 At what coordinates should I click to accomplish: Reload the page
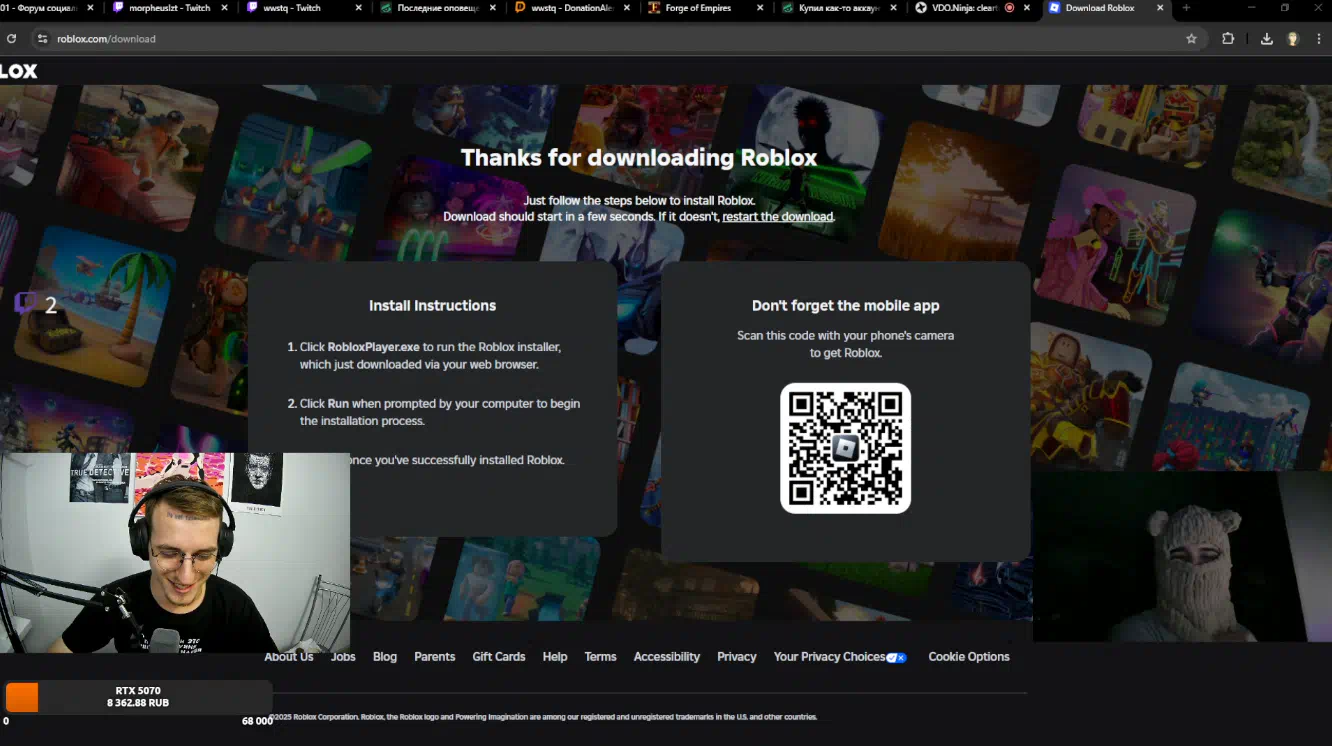tap(11, 39)
